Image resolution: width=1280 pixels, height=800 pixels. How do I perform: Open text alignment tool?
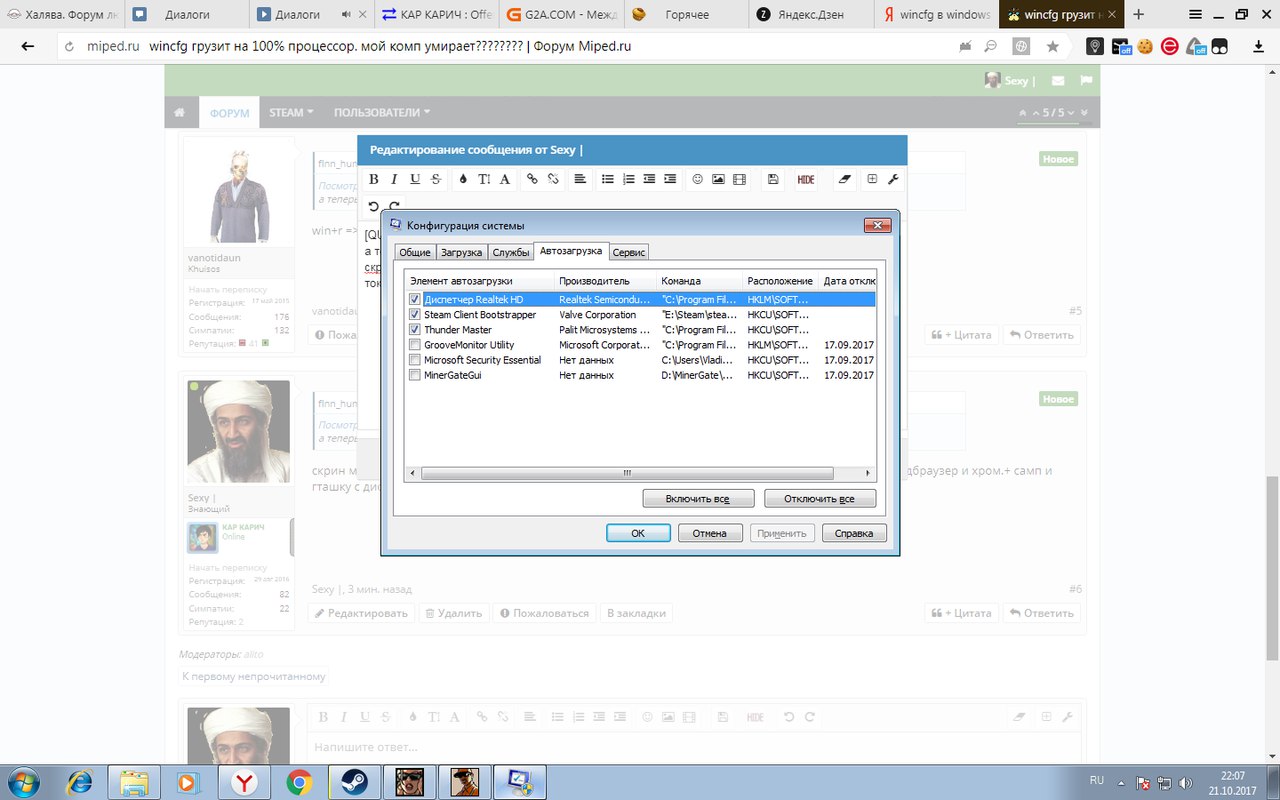tap(580, 179)
